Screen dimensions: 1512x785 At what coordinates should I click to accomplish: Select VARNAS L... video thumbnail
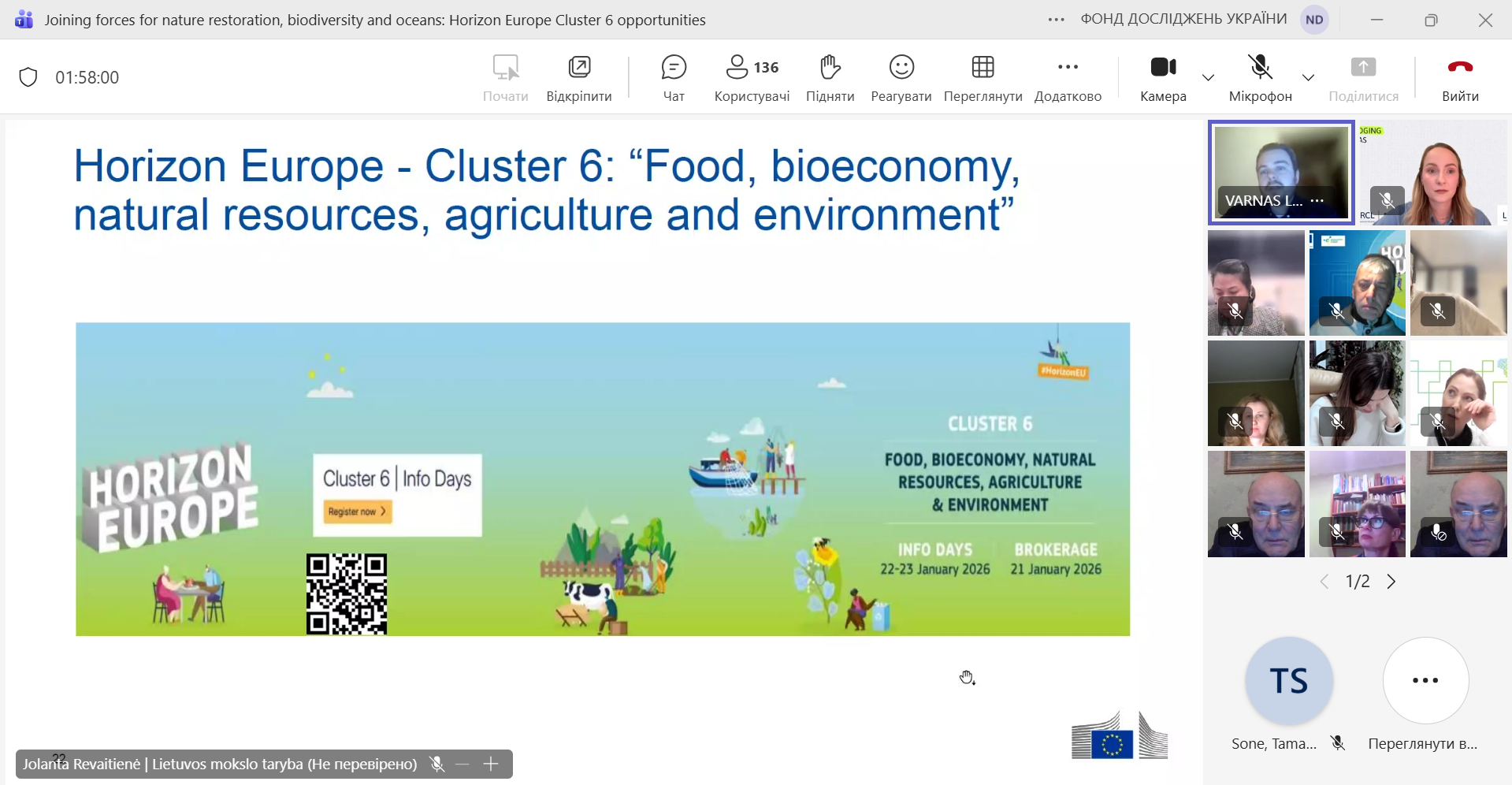[1281, 172]
